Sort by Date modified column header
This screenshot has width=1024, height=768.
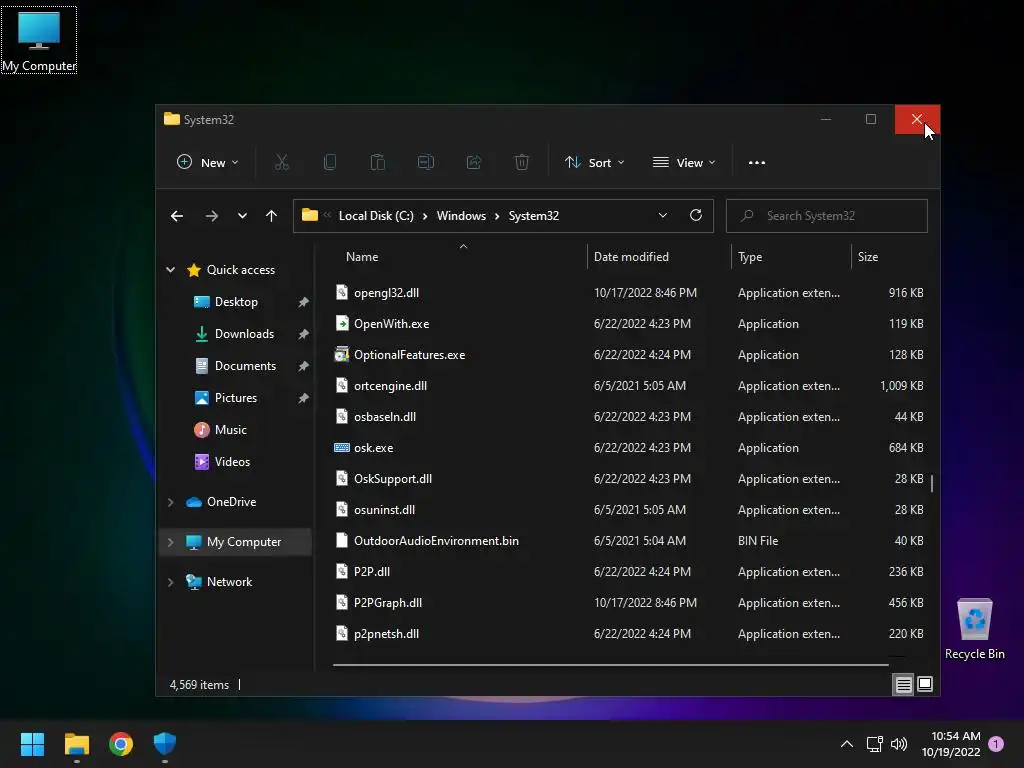click(x=631, y=257)
